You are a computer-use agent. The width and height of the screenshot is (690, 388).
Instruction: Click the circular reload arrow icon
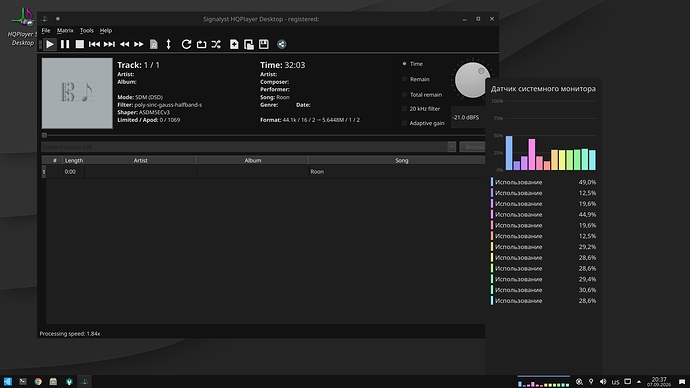pyautogui.click(x=186, y=44)
